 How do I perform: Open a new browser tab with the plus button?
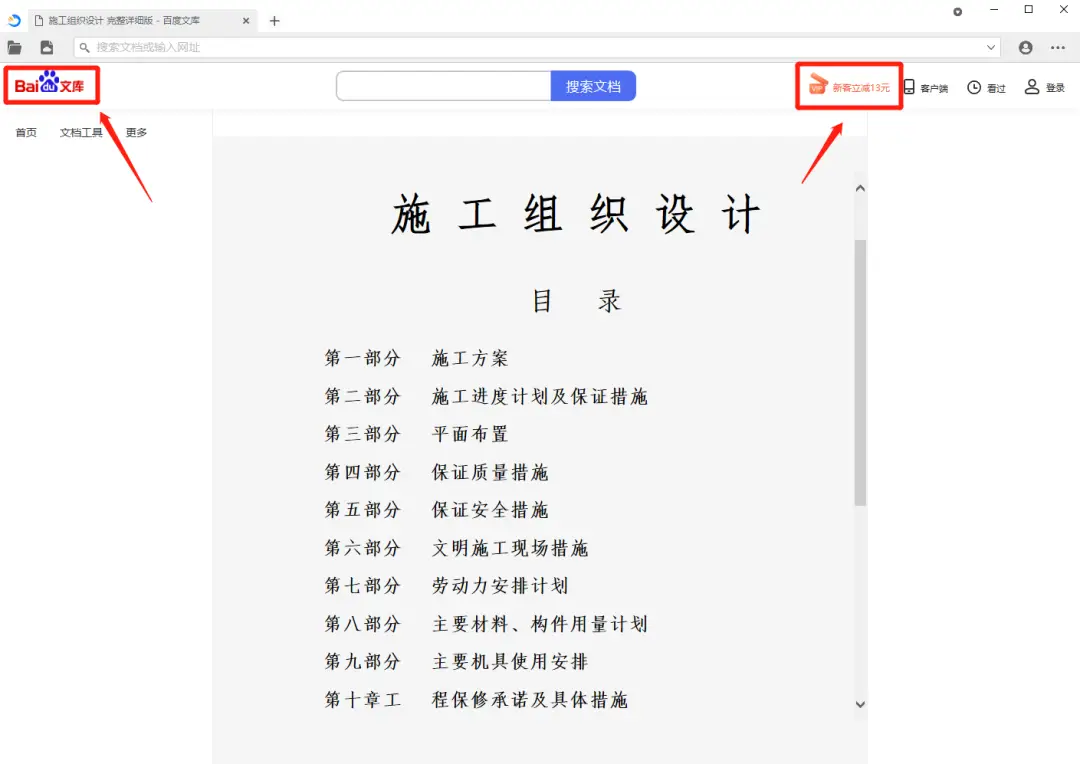(274, 20)
